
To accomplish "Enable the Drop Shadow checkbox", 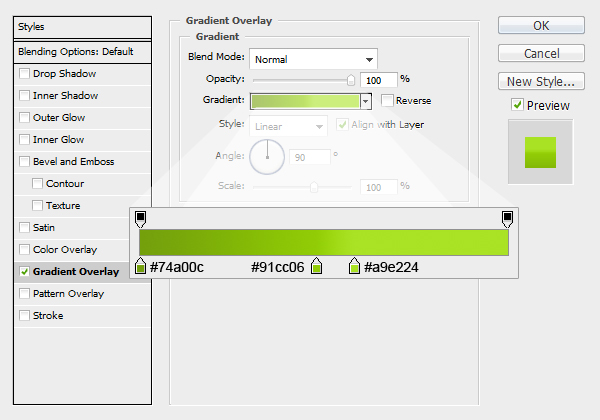I will coord(24,73).
